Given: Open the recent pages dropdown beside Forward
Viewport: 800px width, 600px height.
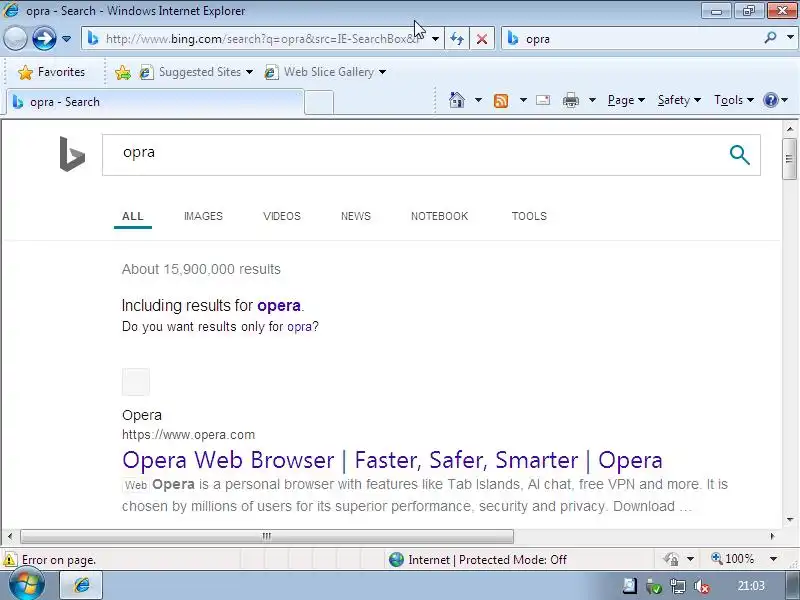Looking at the screenshot, I should [66, 39].
